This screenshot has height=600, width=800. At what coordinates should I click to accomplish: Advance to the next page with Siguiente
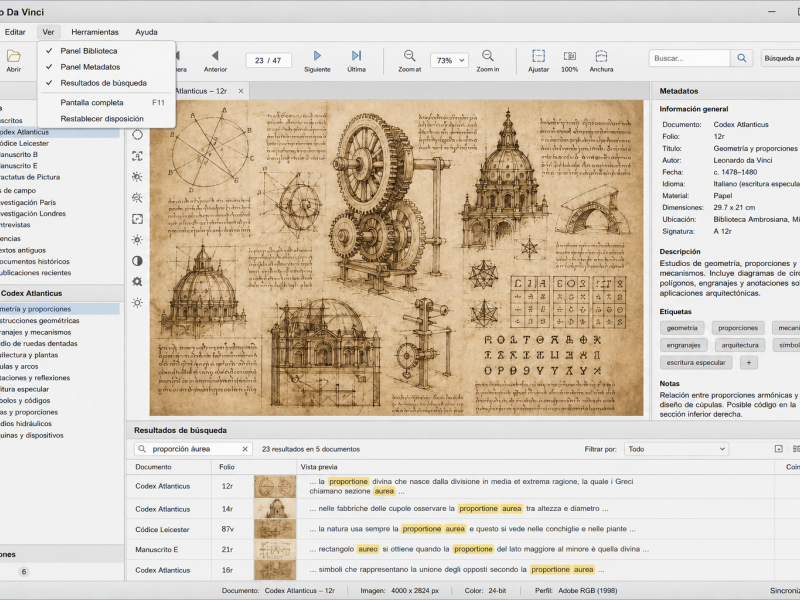click(x=317, y=60)
